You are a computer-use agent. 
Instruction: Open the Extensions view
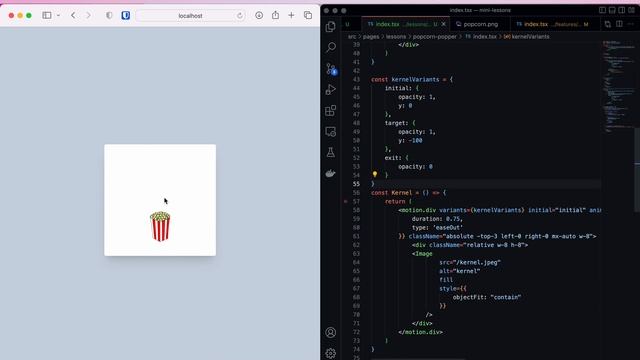tap(331, 111)
